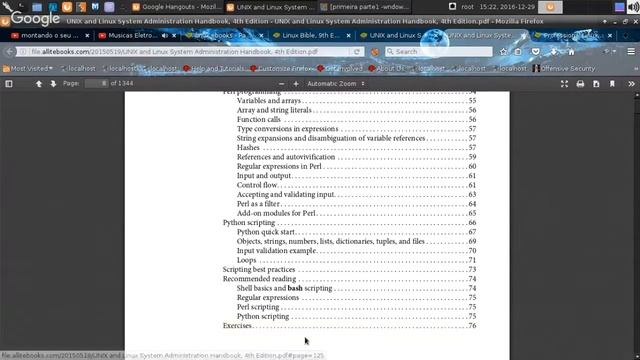The image size is (640, 360).
Task: Open '[primeira parte1' taskbar window
Action: coord(364,7)
